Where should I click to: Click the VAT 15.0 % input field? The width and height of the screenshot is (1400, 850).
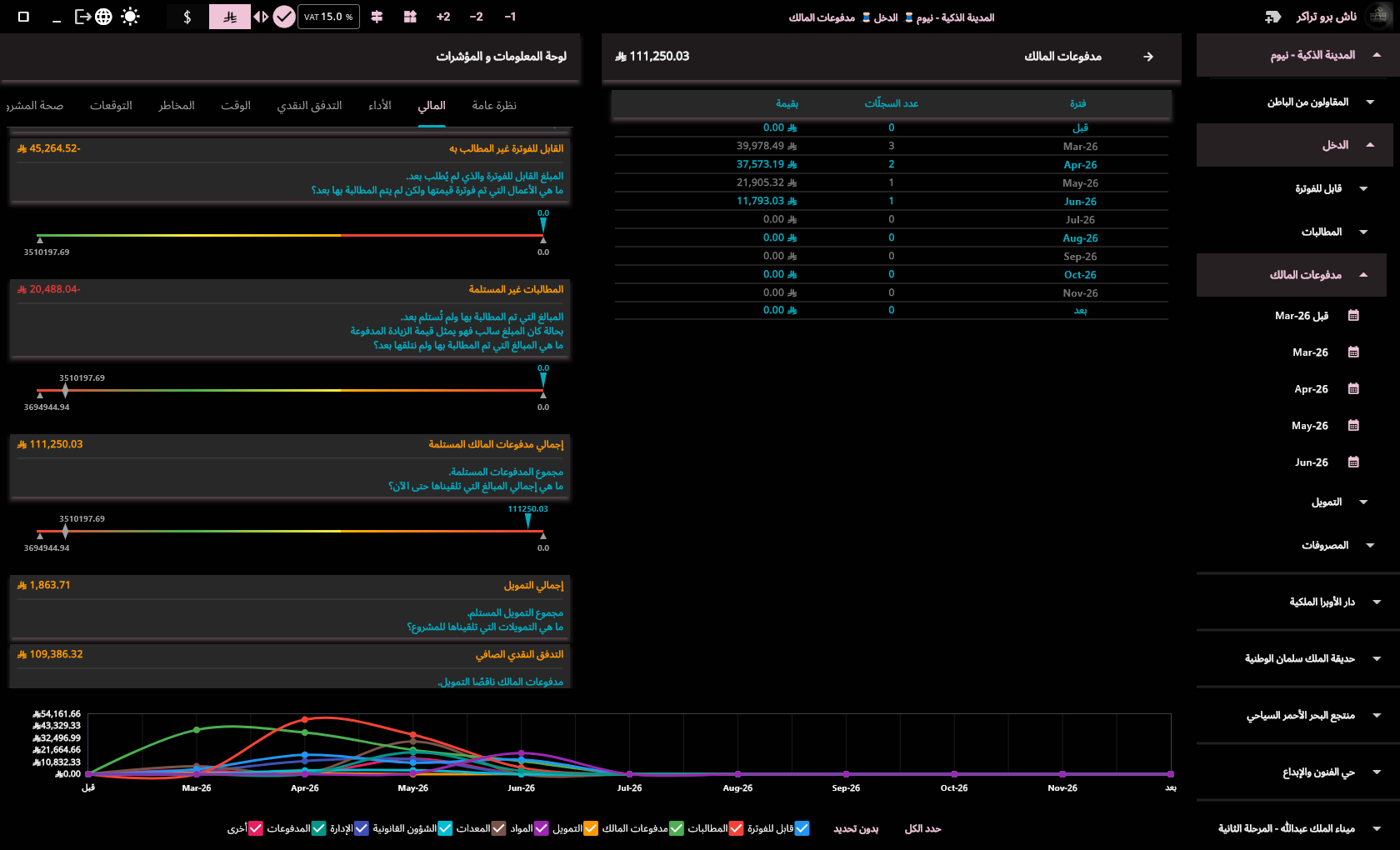coord(328,17)
